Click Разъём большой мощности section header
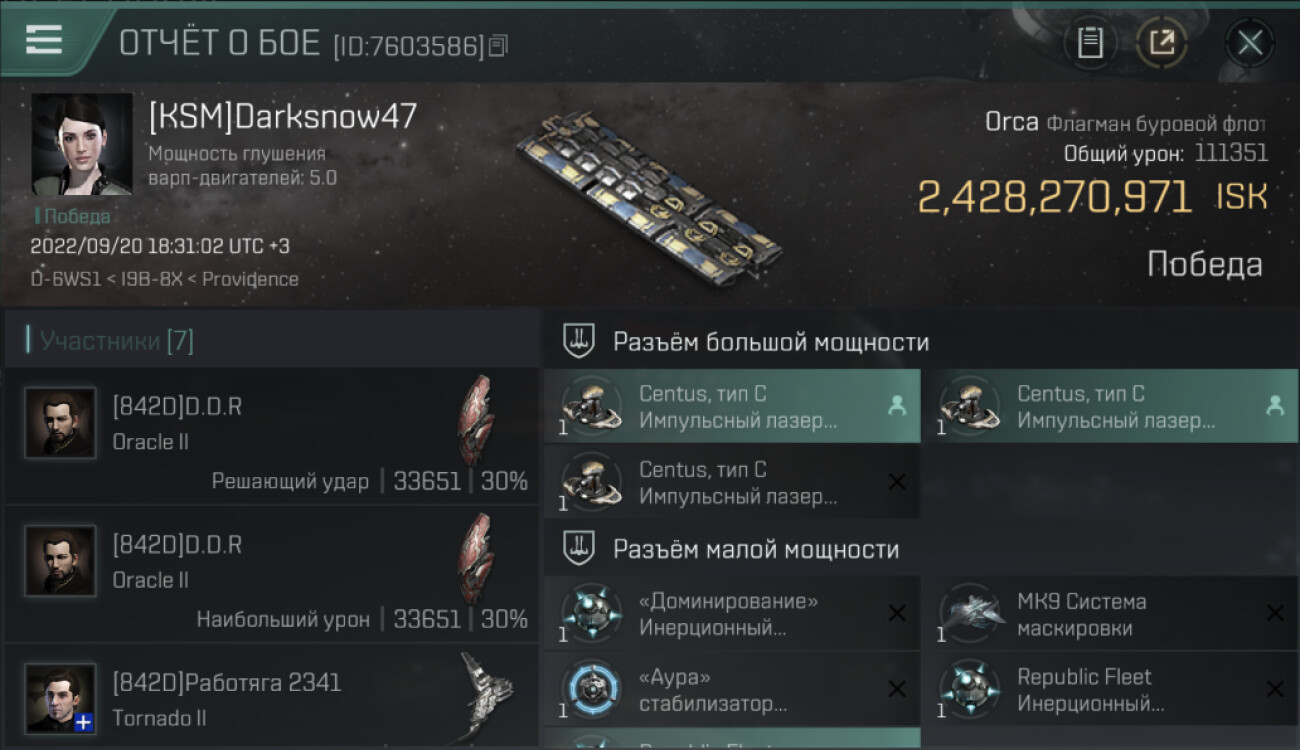 (x=770, y=342)
